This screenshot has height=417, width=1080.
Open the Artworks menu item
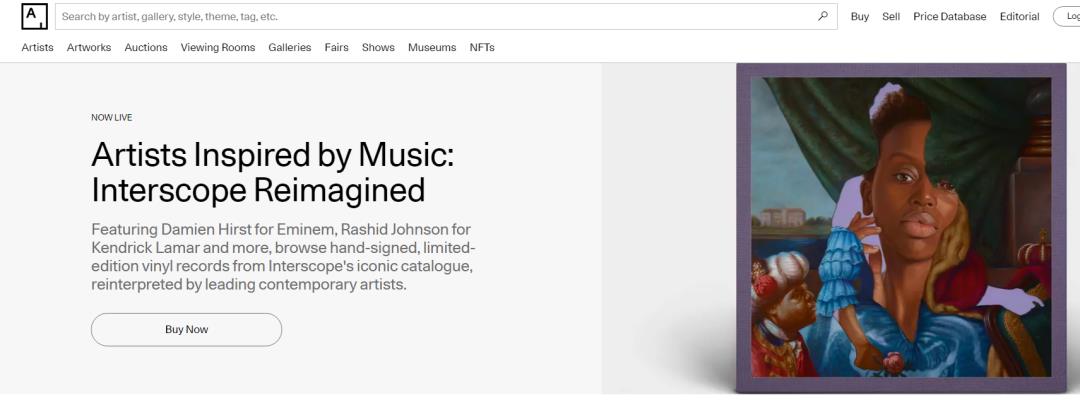(89, 47)
